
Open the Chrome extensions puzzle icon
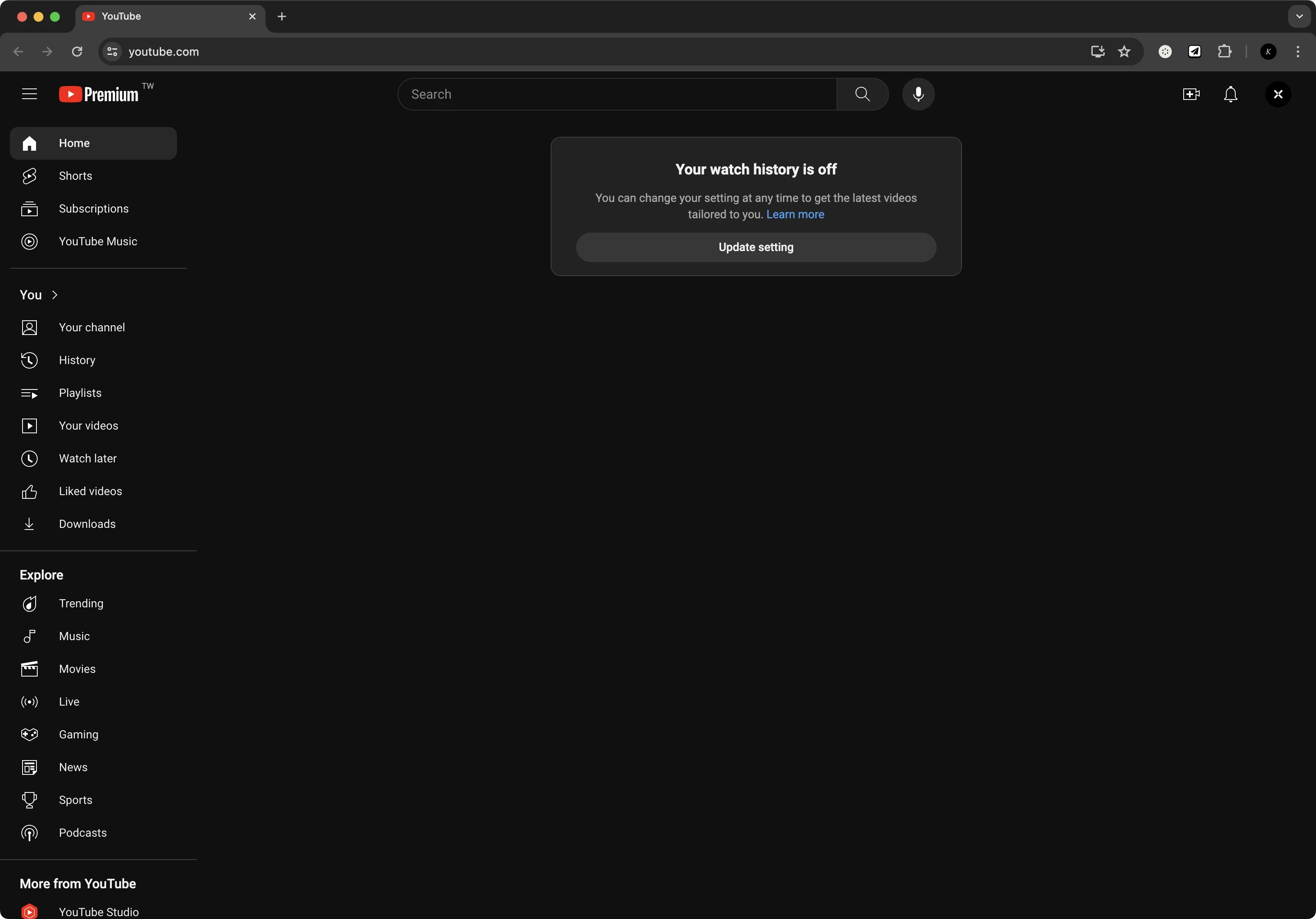pos(1224,52)
